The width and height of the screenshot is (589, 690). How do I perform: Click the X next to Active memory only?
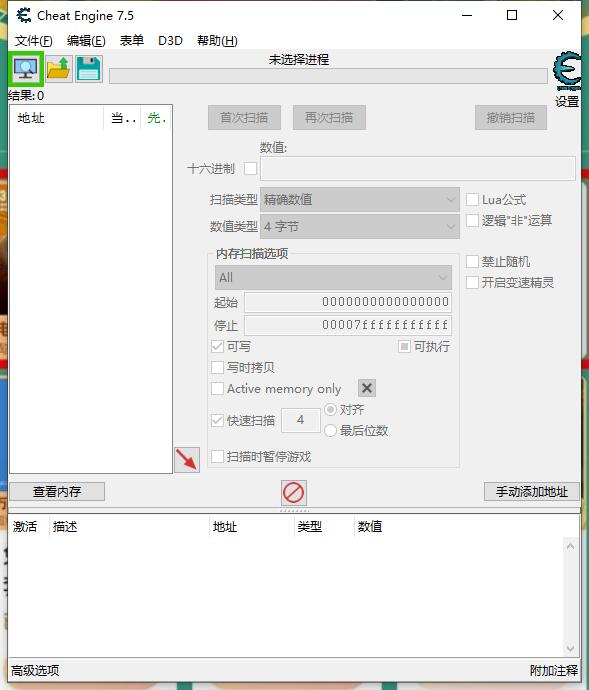[x=367, y=388]
